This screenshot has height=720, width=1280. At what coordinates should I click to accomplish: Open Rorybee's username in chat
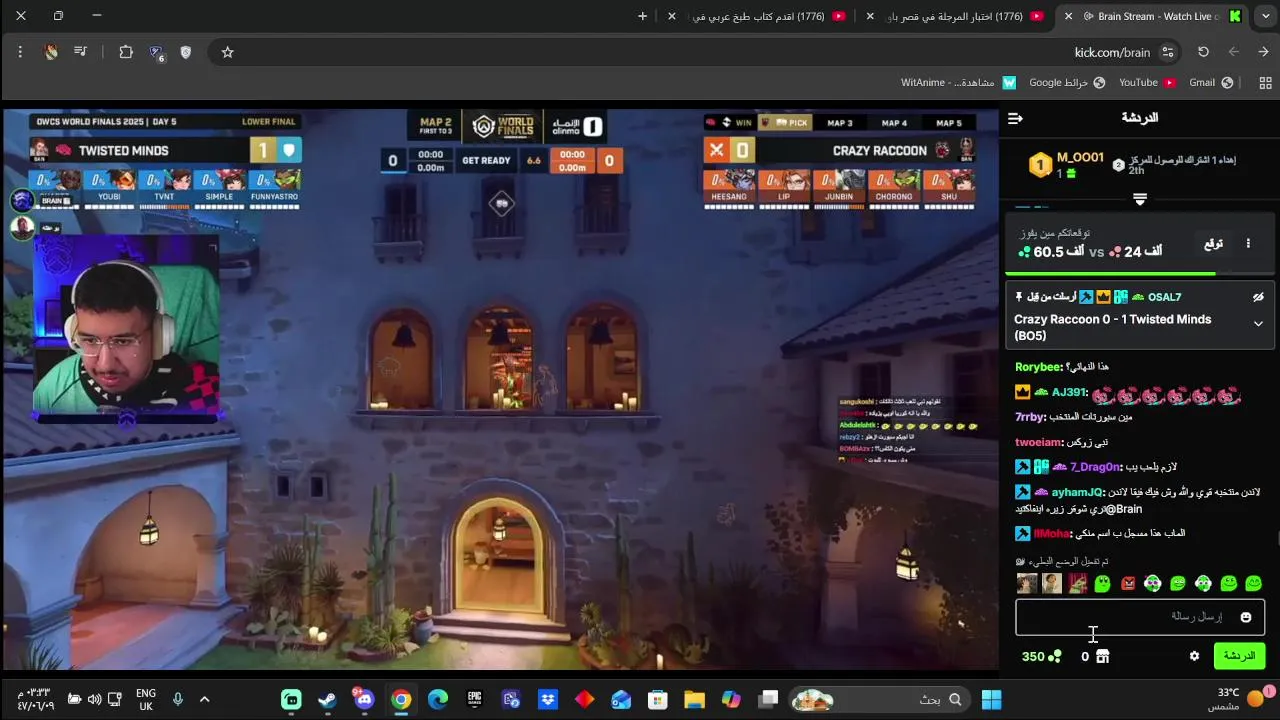click(1038, 367)
